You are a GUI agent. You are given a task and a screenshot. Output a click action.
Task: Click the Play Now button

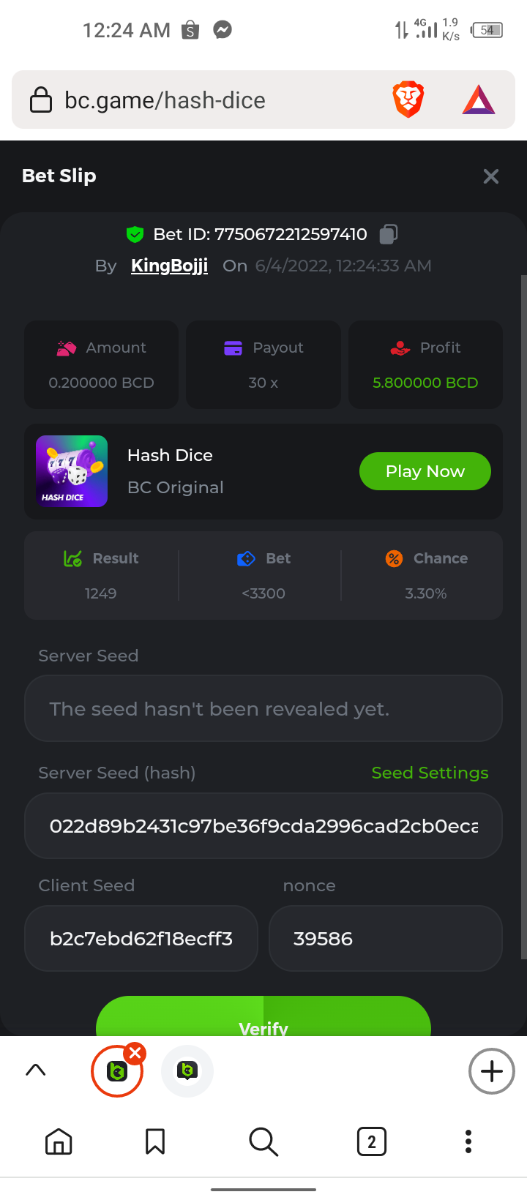click(425, 471)
